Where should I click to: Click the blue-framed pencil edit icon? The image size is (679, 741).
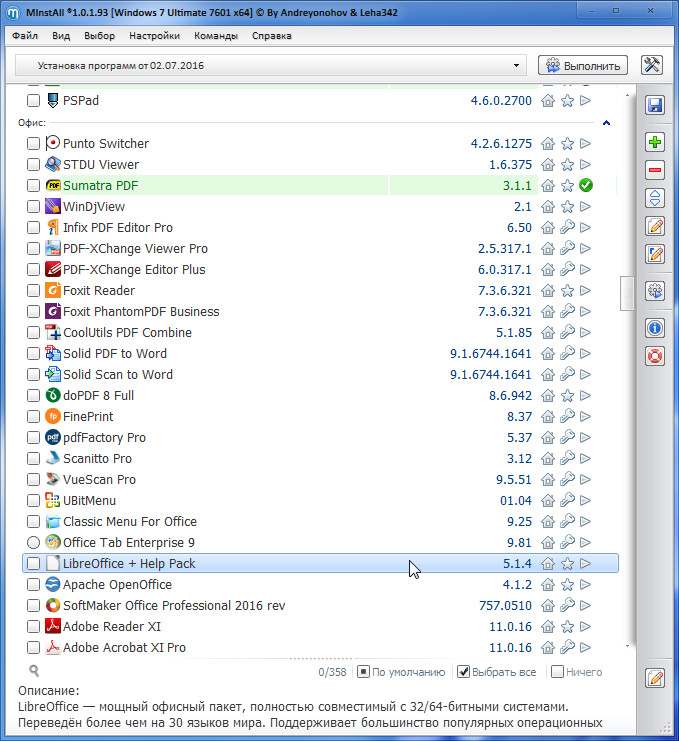(655, 254)
